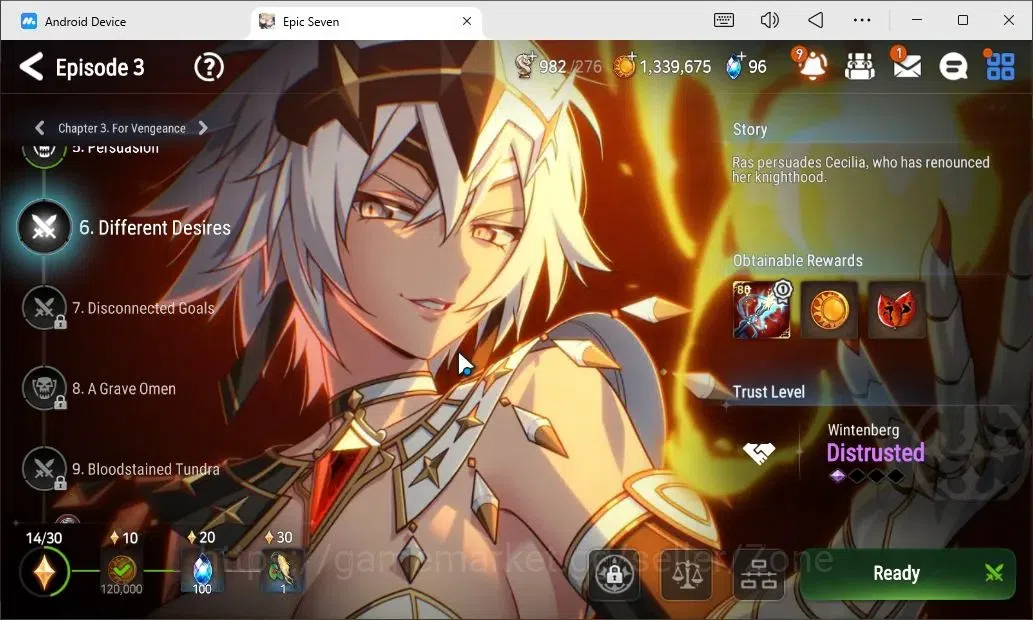This screenshot has width=1033, height=620.
Task: Open the emulator keyboard icon
Action: 723,20
